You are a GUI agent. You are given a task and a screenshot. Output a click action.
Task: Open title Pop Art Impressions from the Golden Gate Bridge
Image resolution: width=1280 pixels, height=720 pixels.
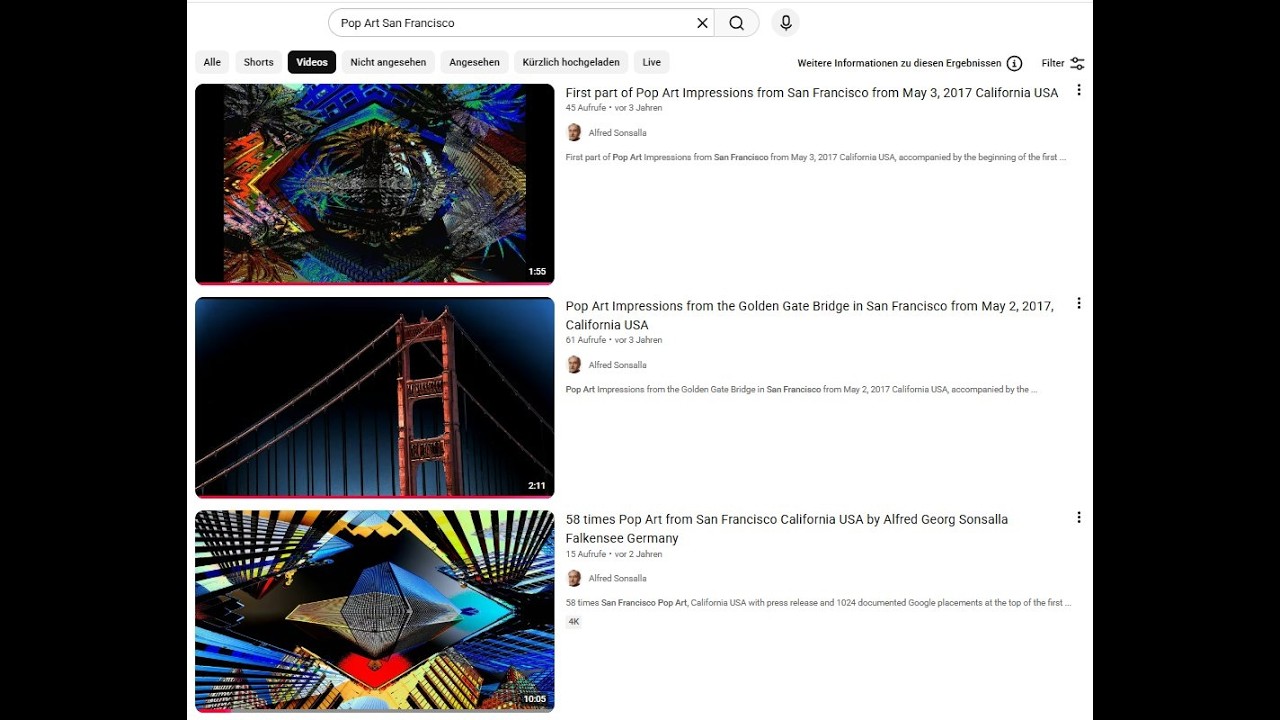click(x=810, y=315)
